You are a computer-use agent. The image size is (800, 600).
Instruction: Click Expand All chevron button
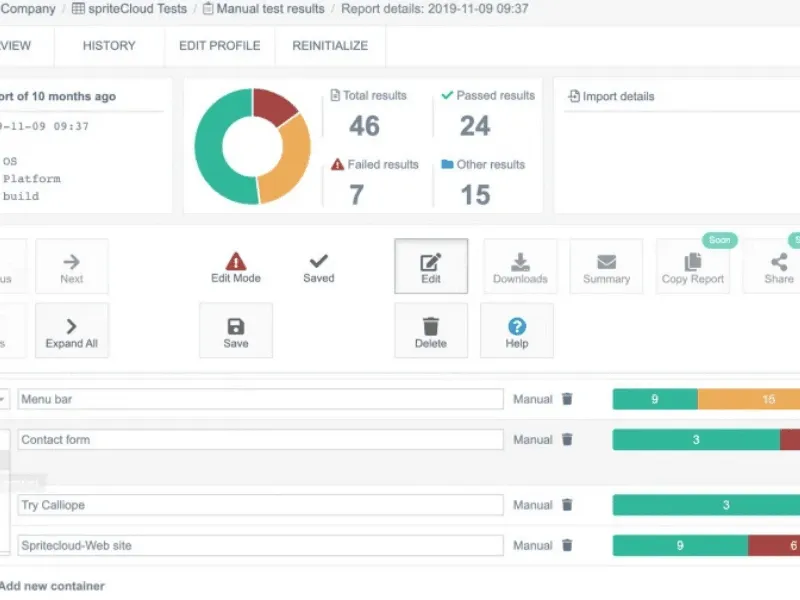(71, 331)
